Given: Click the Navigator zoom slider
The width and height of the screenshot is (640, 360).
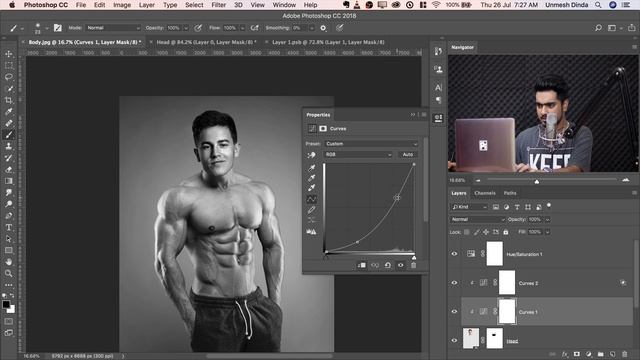Looking at the screenshot, I should click(x=537, y=181).
